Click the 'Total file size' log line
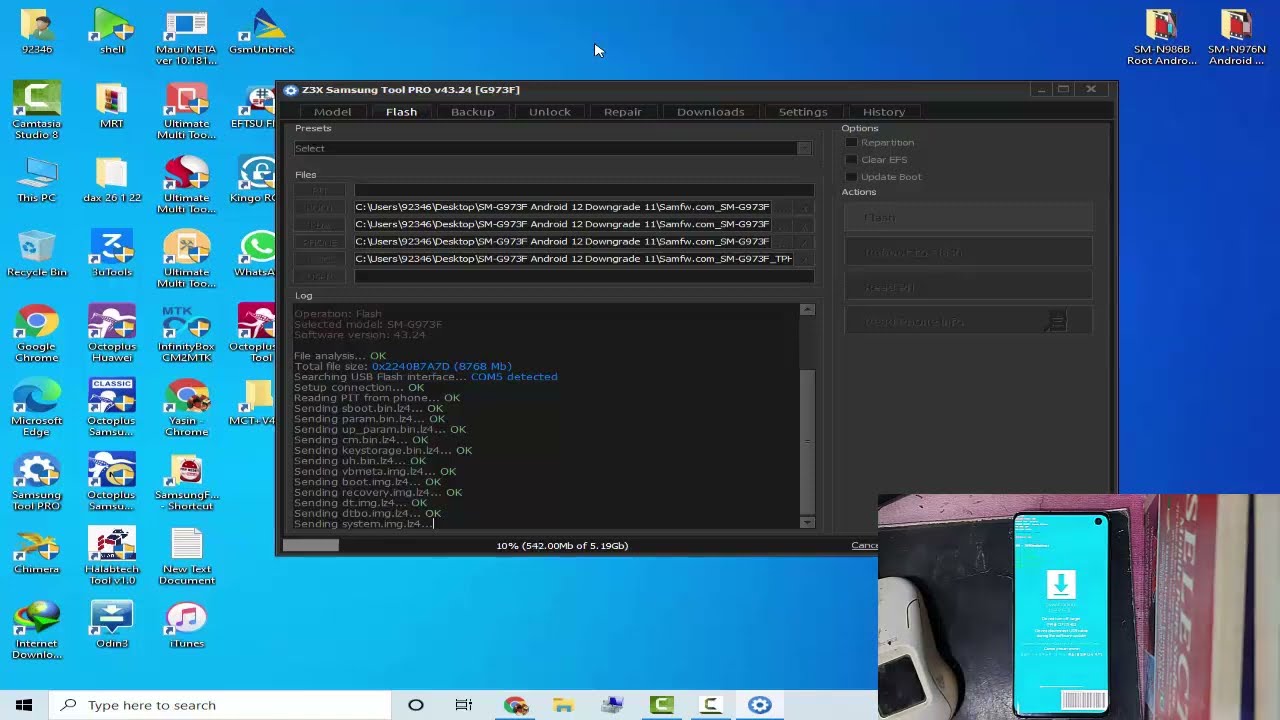This screenshot has width=1280, height=720. (x=403, y=366)
